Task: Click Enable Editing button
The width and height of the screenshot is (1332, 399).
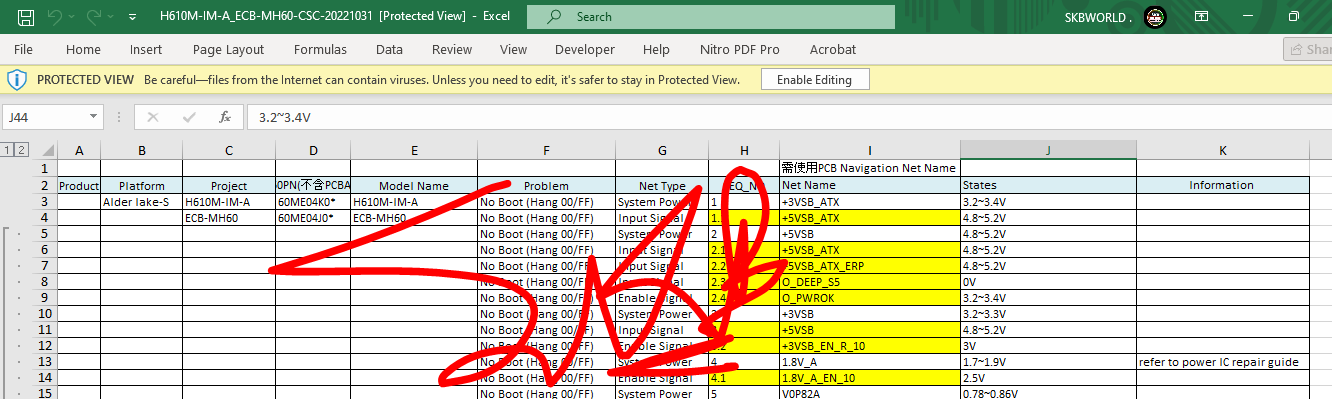Action: click(814, 80)
